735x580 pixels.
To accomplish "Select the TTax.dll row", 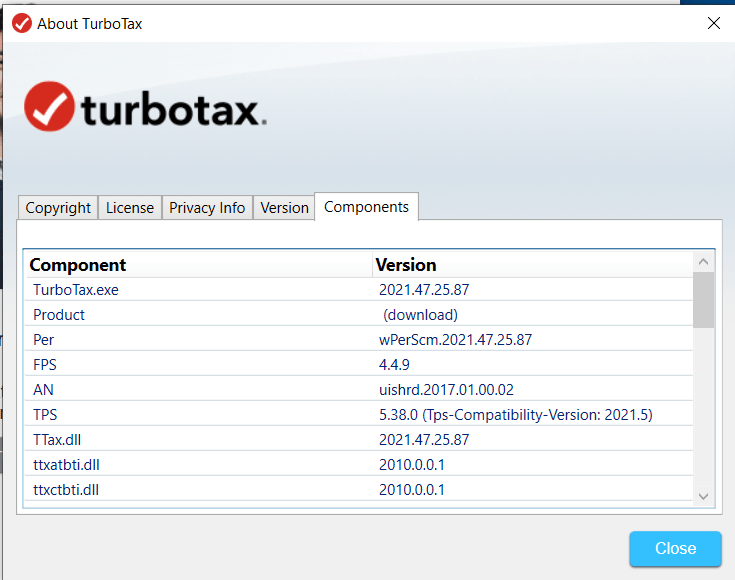I will pyautogui.click(x=359, y=440).
